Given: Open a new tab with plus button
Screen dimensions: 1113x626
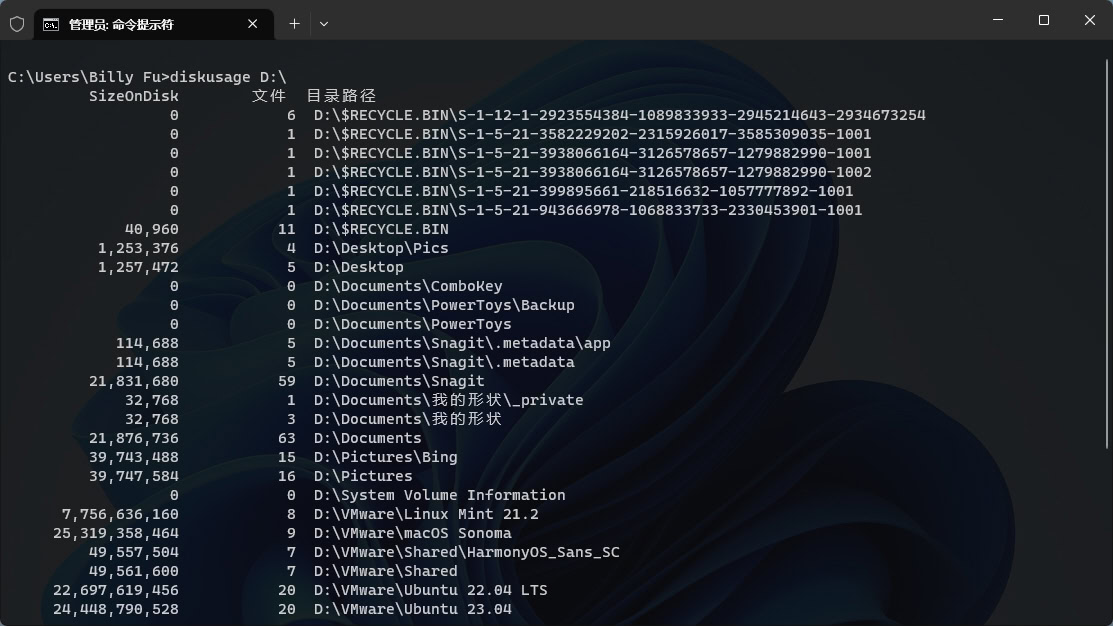Looking at the screenshot, I should pyautogui.click(x=294, y=24).
